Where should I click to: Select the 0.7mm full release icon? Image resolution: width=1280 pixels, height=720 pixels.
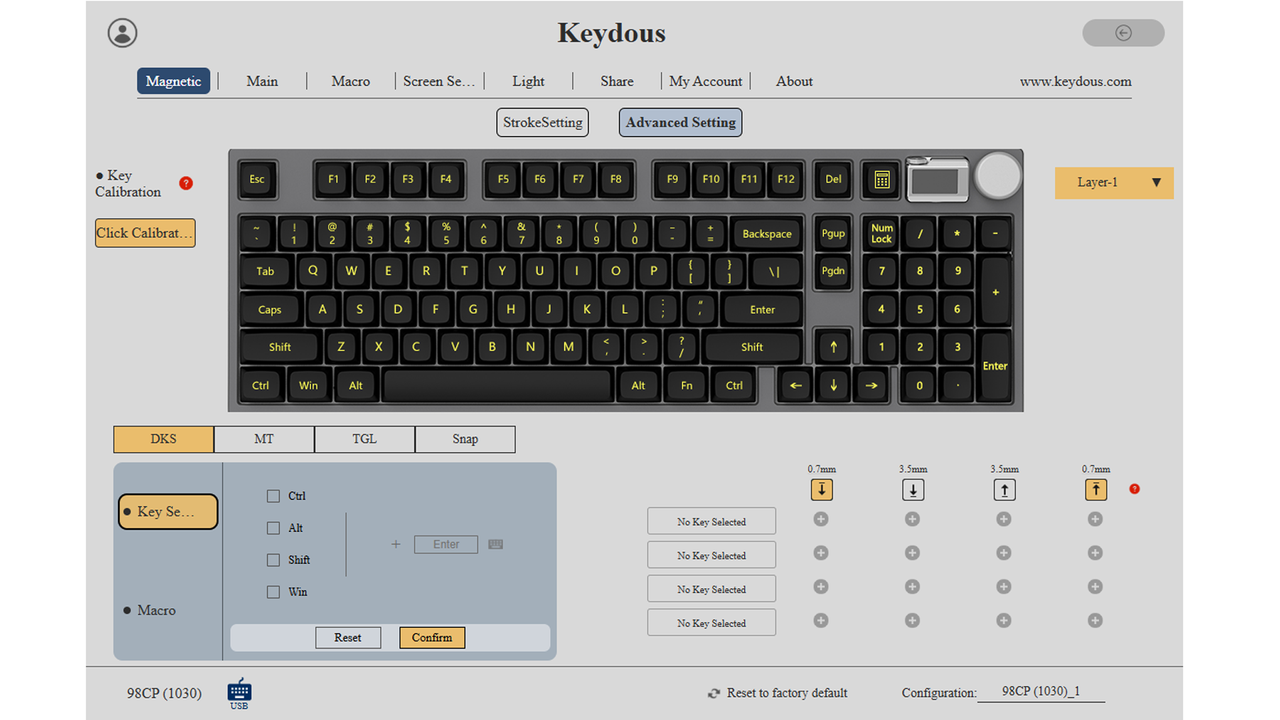[1096, 490]
